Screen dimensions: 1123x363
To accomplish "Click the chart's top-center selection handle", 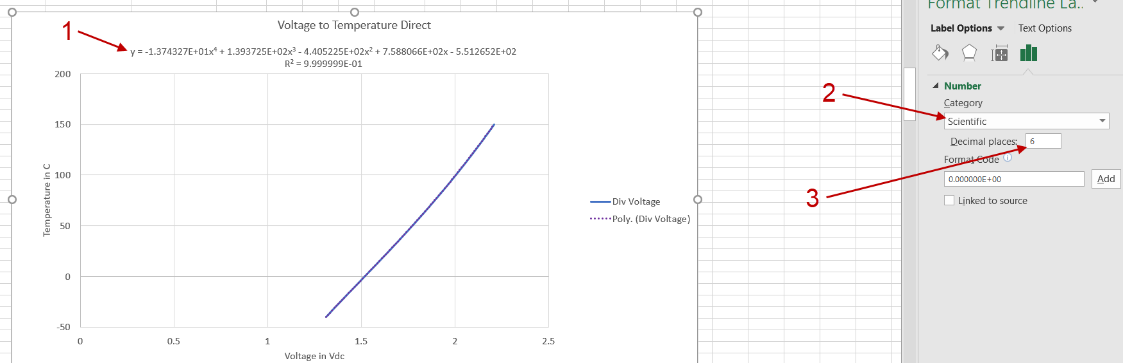I will coord(355,12).
